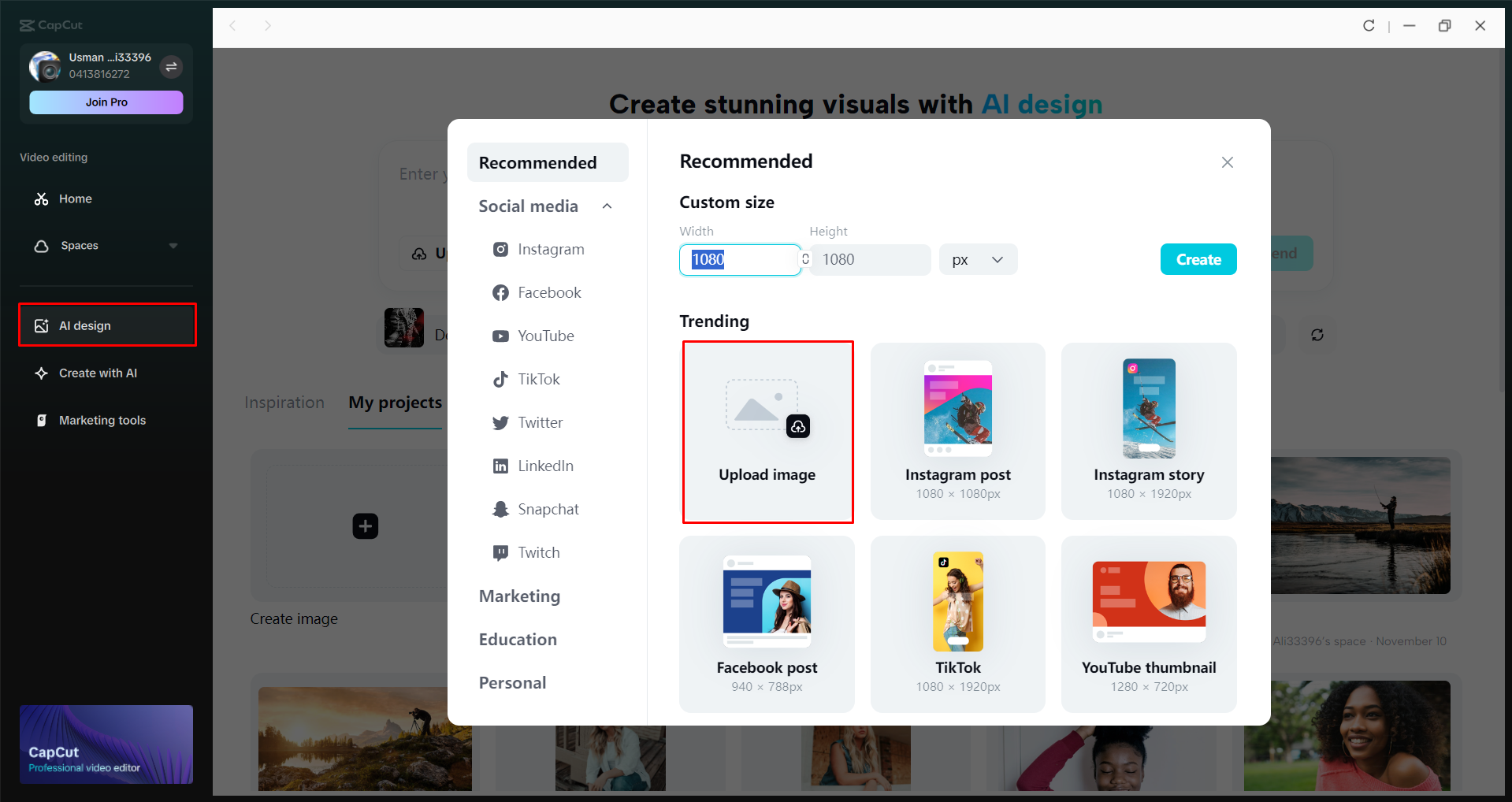
Task: Choose the Snapchat preset
Action: click(x=548, y=509)
